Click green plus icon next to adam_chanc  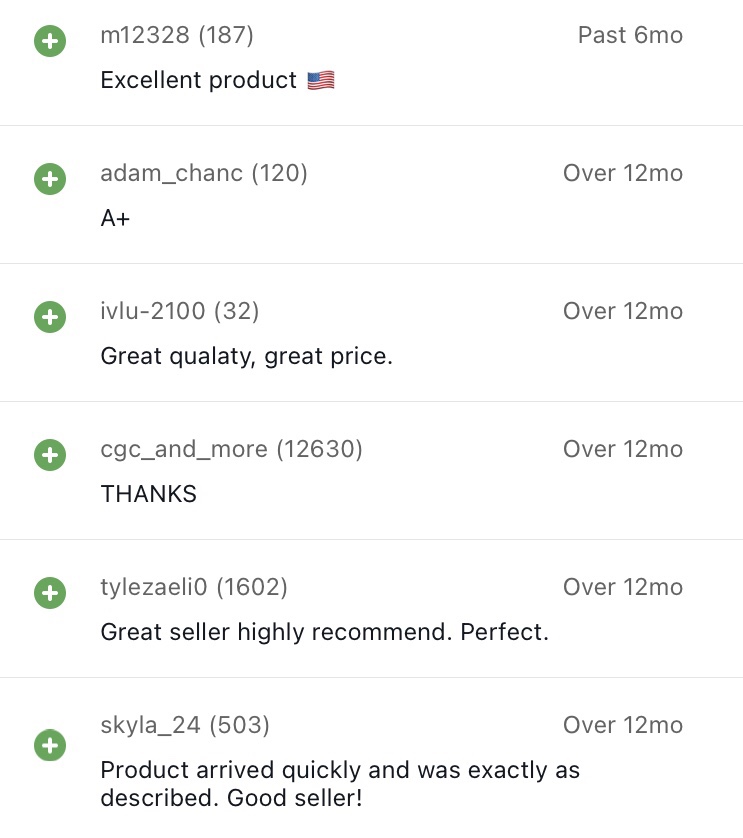tap(49, 180)
